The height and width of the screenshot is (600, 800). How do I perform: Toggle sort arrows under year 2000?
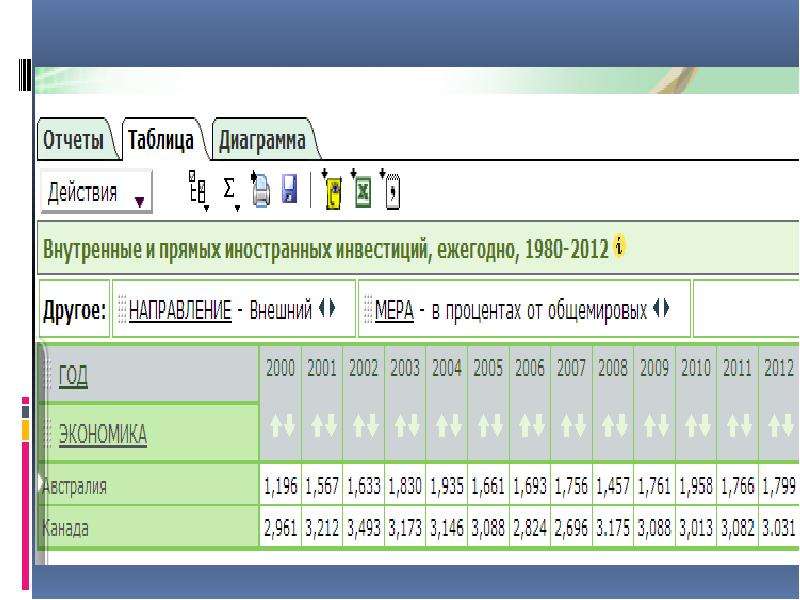tap(281, 425)
